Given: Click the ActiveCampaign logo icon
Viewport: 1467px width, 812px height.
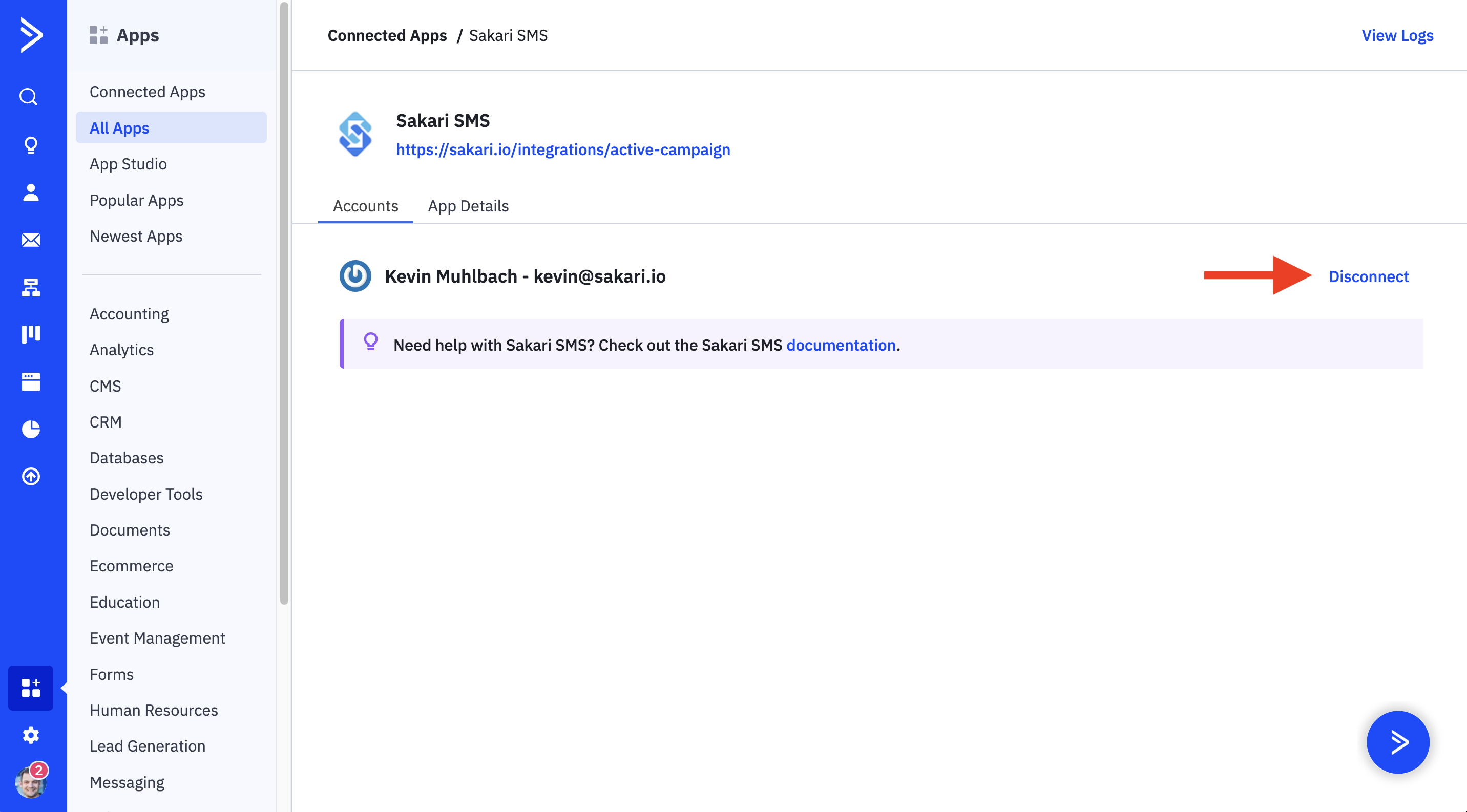Looking at the screenshot, I should pyautogui.click(x=31, y=35).
